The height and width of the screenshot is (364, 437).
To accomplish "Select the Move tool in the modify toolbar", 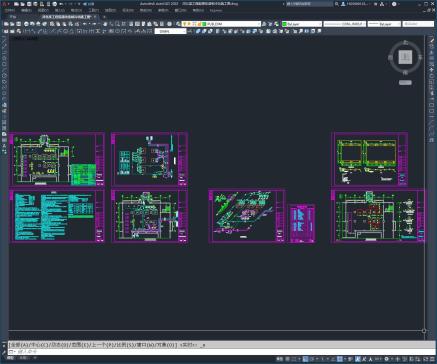I will pos(431,70).
